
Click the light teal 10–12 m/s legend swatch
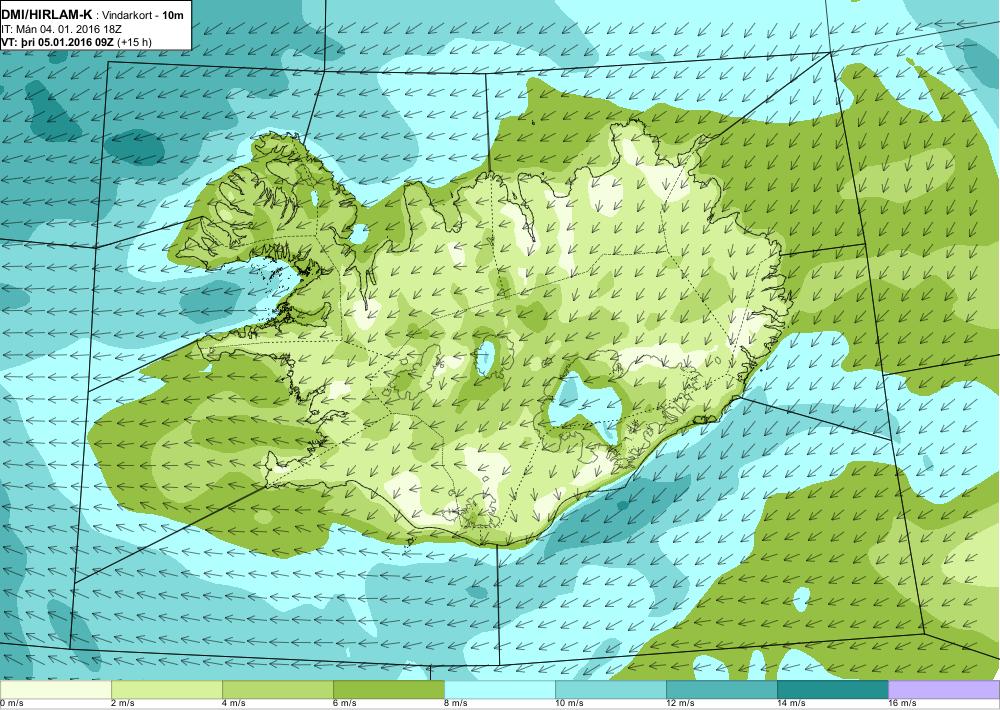[x=610, y=690]
